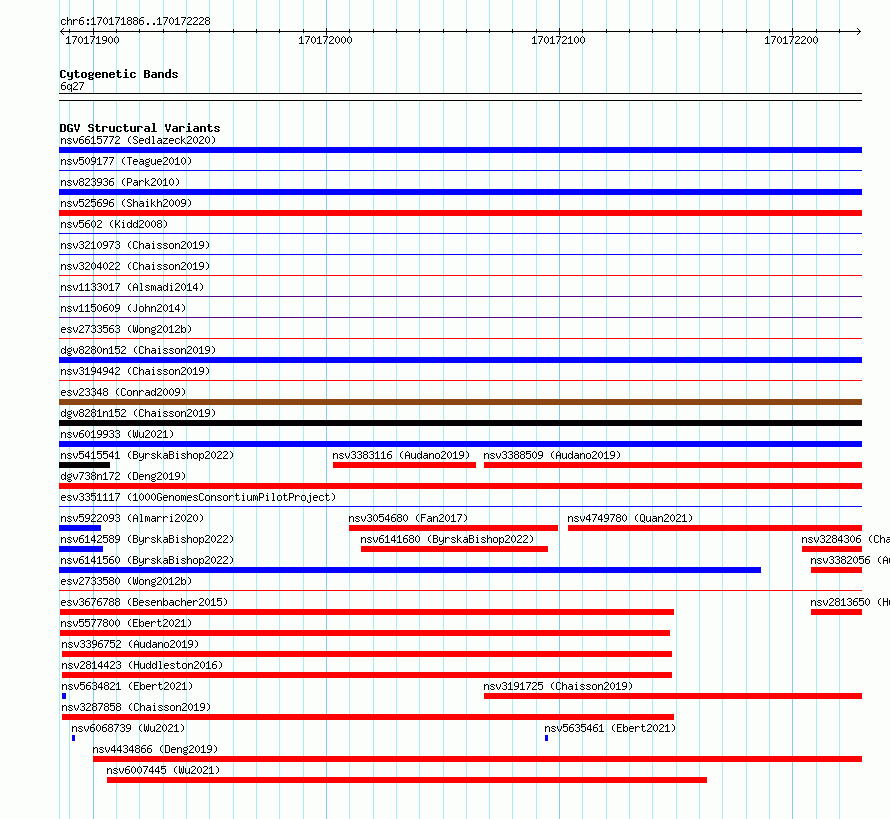Select nsv5415541 (ByrskaBishop2022) label
890x819 pixels.
pyautogui.click(x=147, y=455)
